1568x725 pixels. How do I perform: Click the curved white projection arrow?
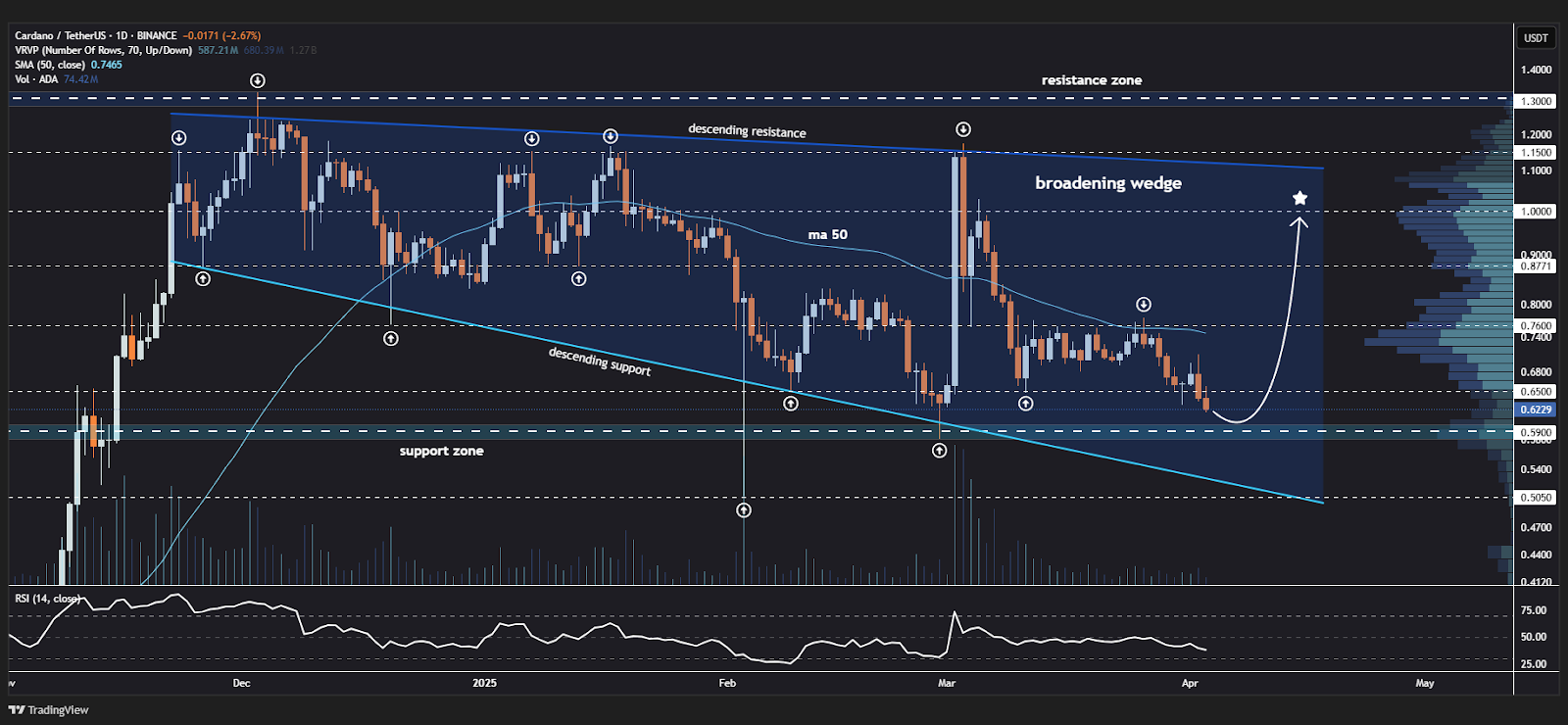tap(1274, 343)
